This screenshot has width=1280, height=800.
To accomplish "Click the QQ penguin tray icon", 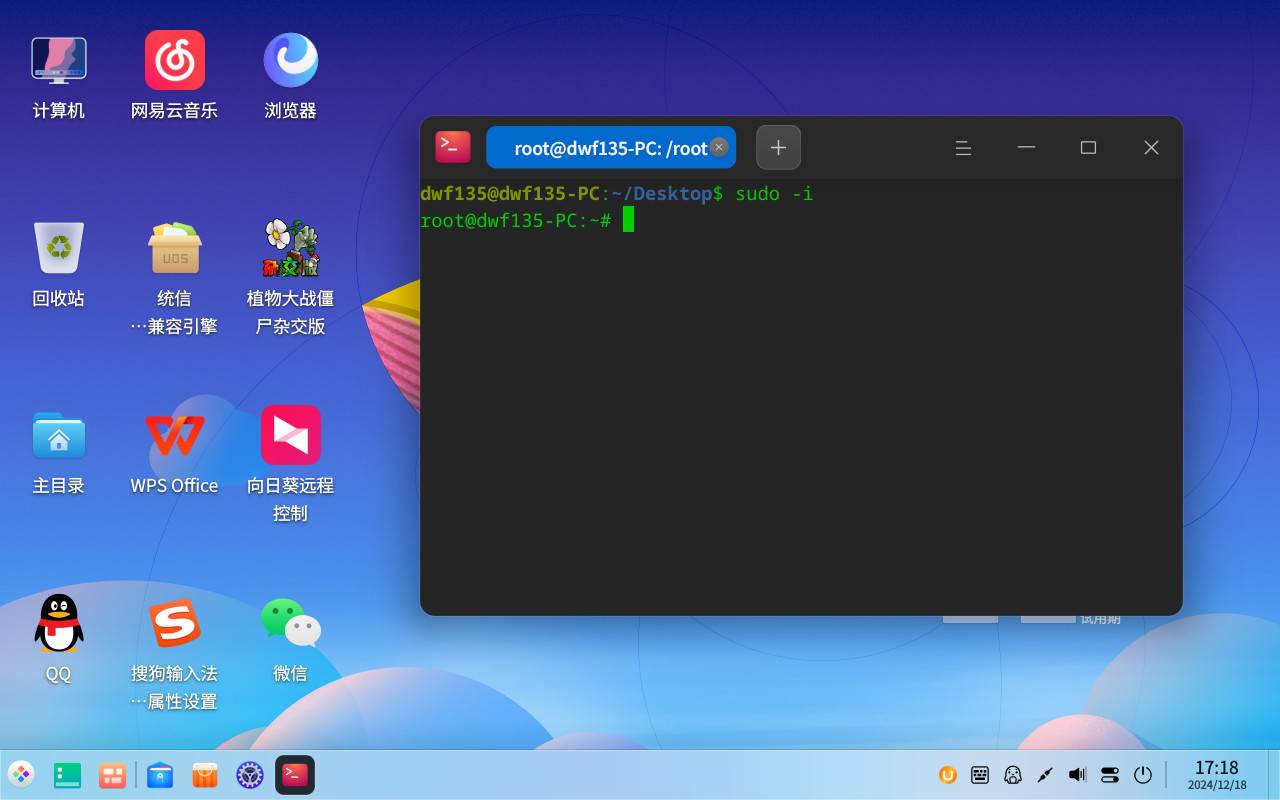I will [1013, 774].
